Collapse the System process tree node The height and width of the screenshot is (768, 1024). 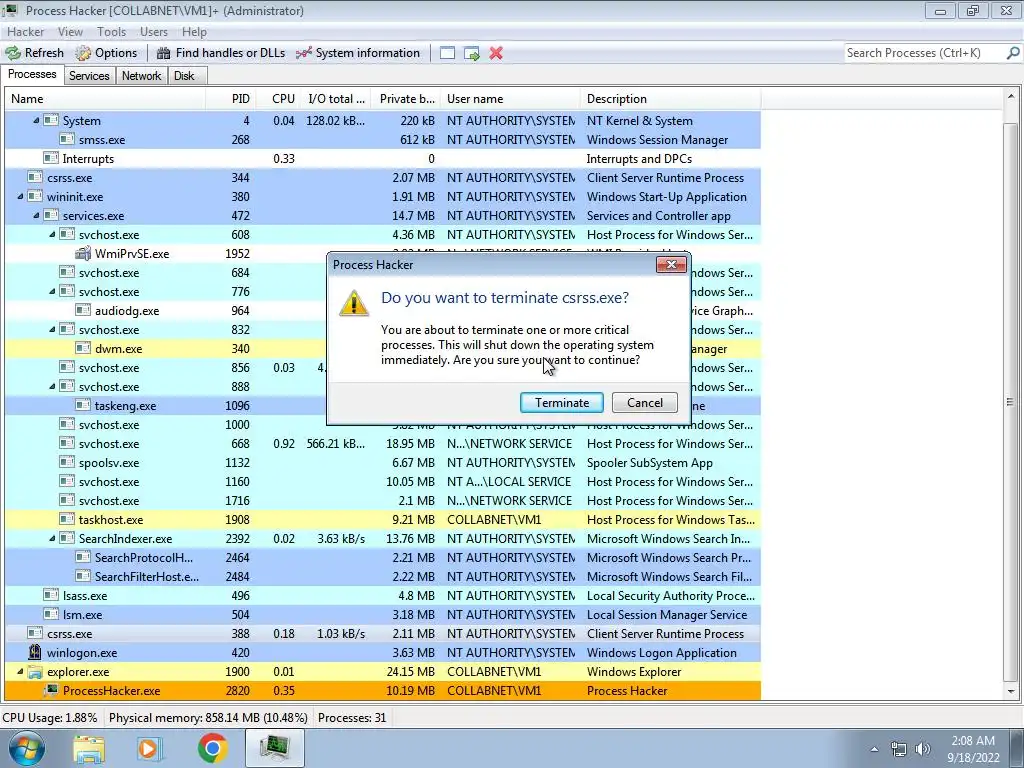[36, 121]
